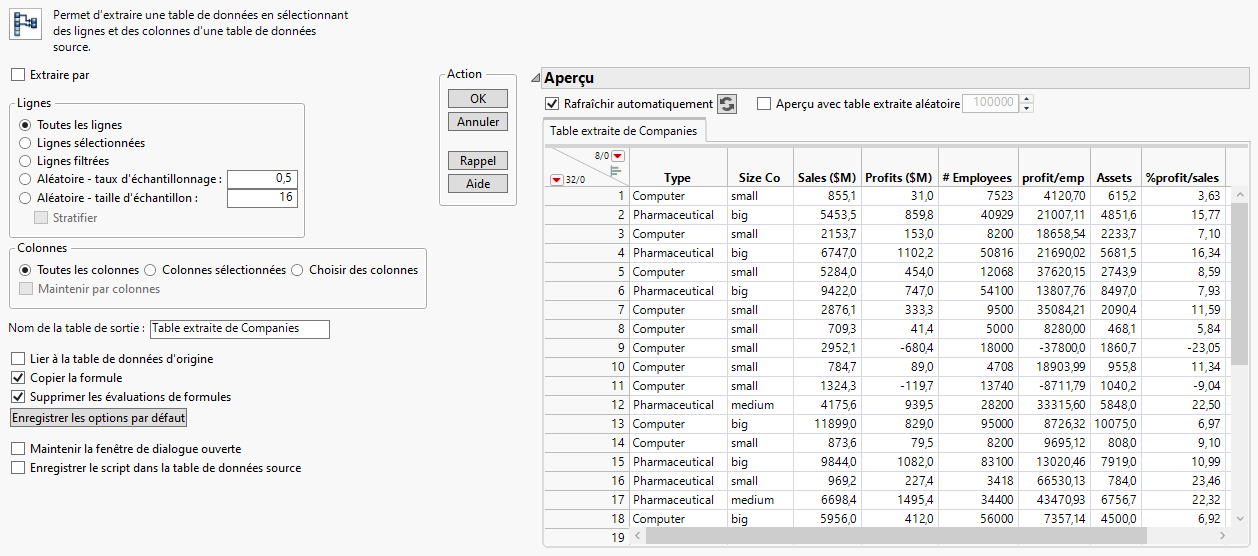
Task: Uncheck Rafraîchir automatiquement
Action: 552,104
